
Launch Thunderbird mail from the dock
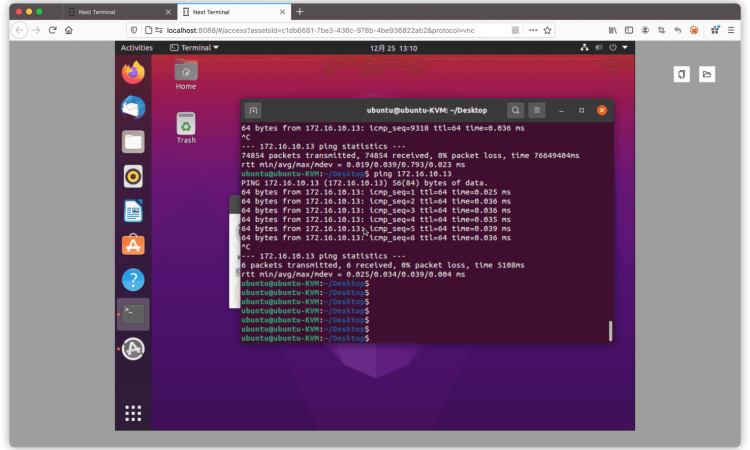click(133, 107)
